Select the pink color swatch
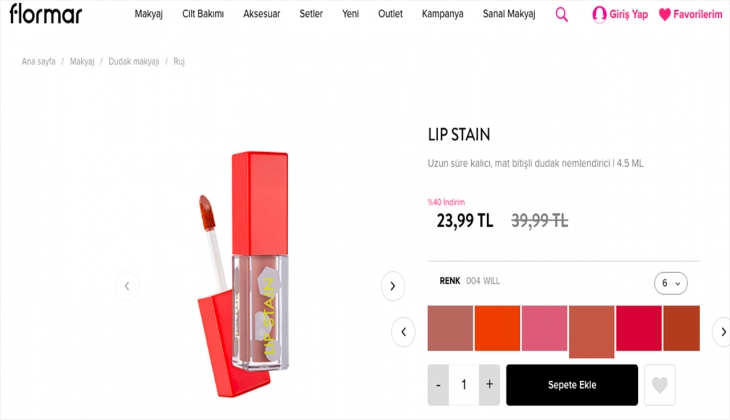The width and height of the screenshot is (730, 420). (x=544, y=328)
